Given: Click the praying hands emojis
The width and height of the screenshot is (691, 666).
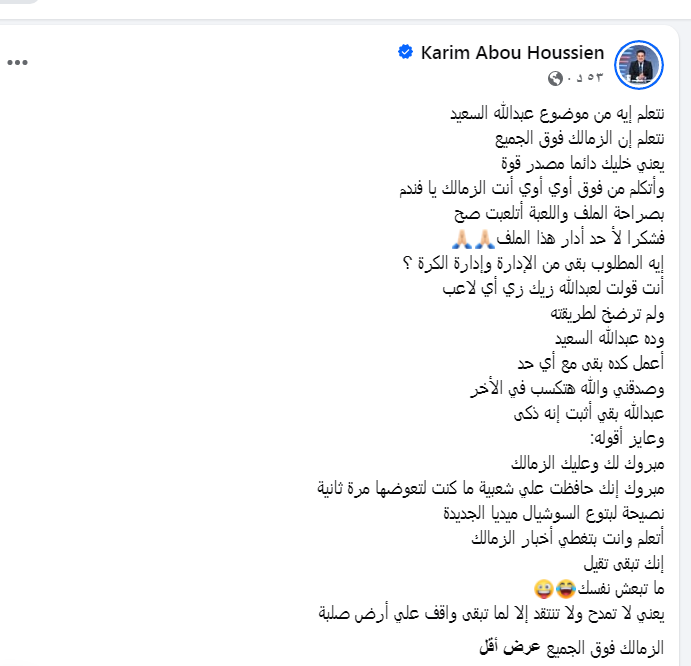Looking at the screenshot, I should (x=473, y=239).
